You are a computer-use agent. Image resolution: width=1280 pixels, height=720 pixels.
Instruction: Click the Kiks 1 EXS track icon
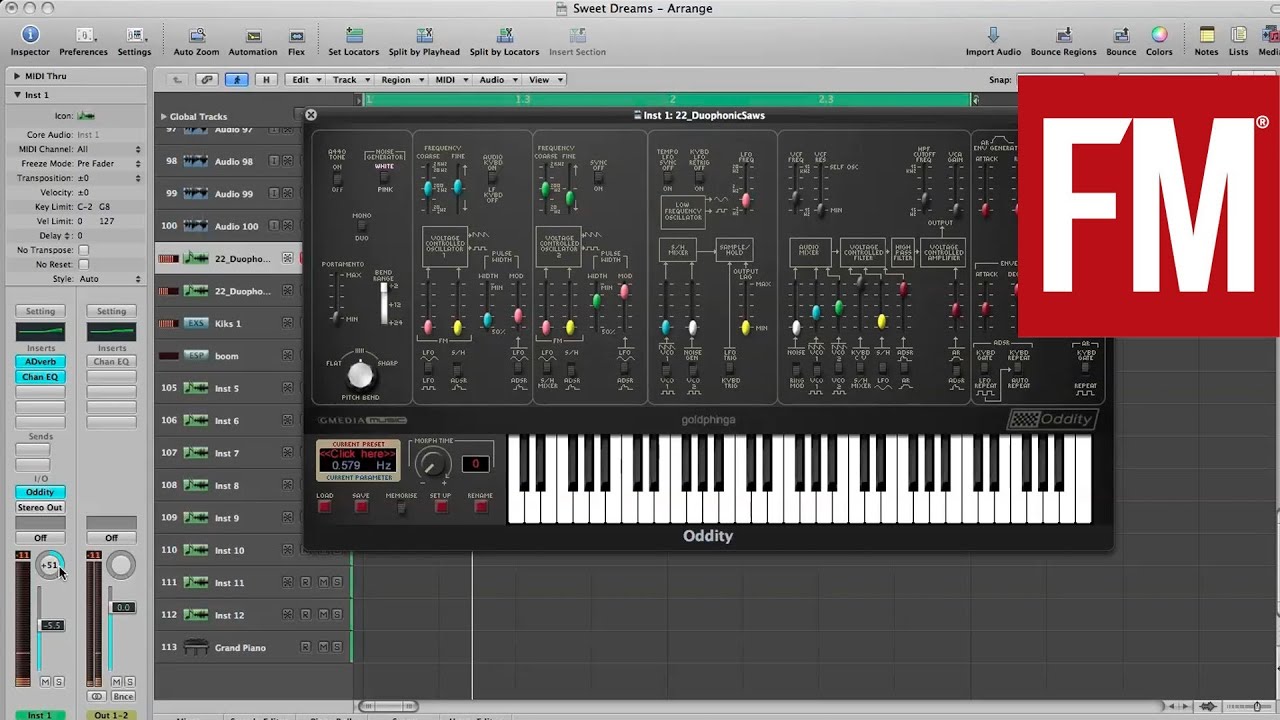click(197, 323)
